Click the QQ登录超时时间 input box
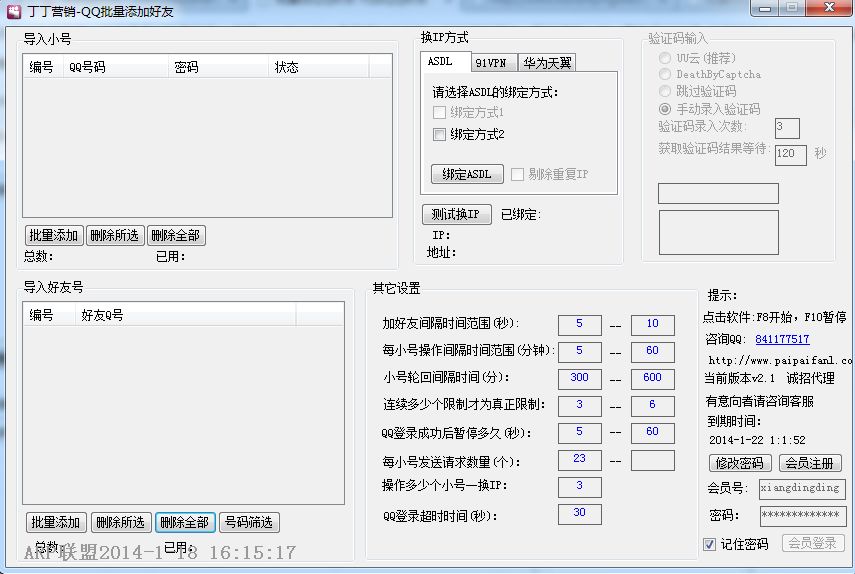 tap(580, 514)
